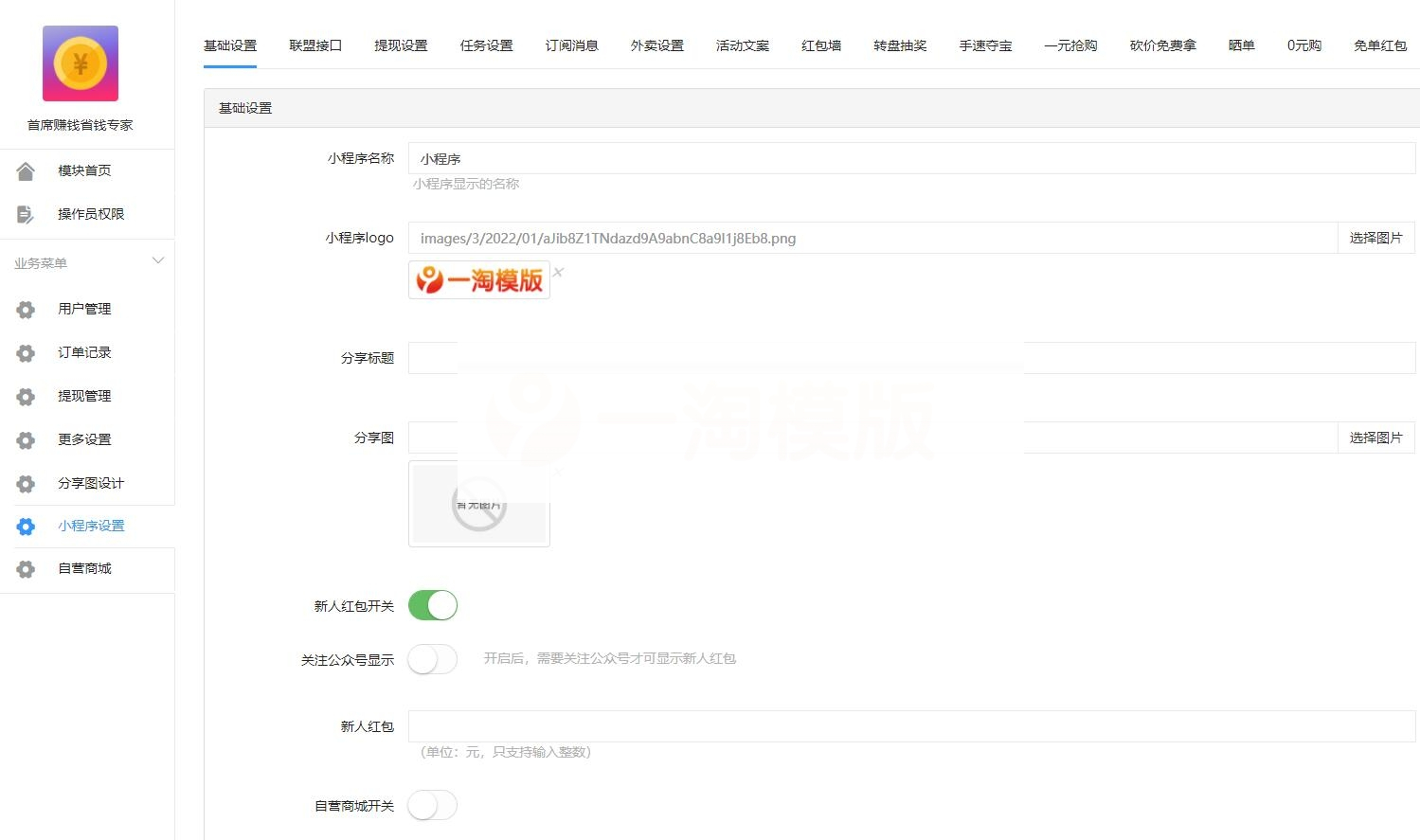
Task: Click 选择图片 next to the logo field
Action: [1375, 238]
